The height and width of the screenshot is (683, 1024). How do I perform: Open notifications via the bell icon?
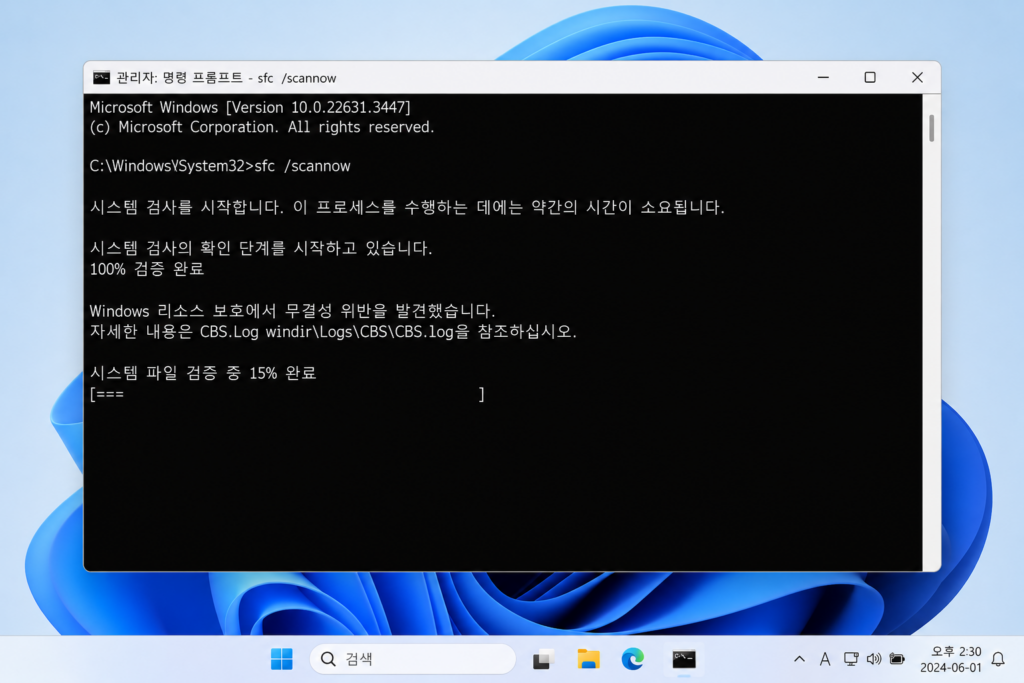pyautogui.click(x=998, y=659)
